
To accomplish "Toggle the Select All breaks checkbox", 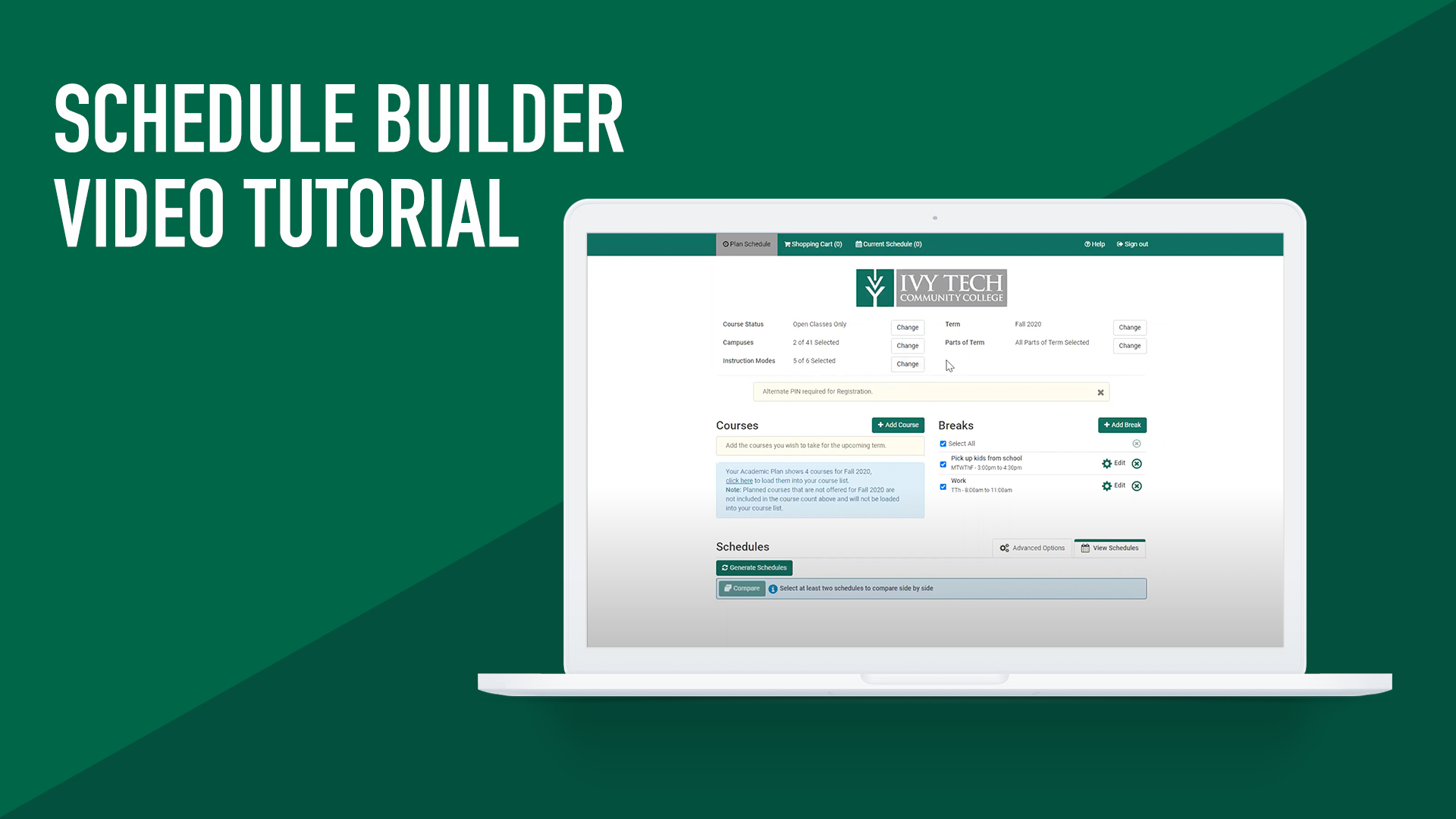I will pos(942,443).
